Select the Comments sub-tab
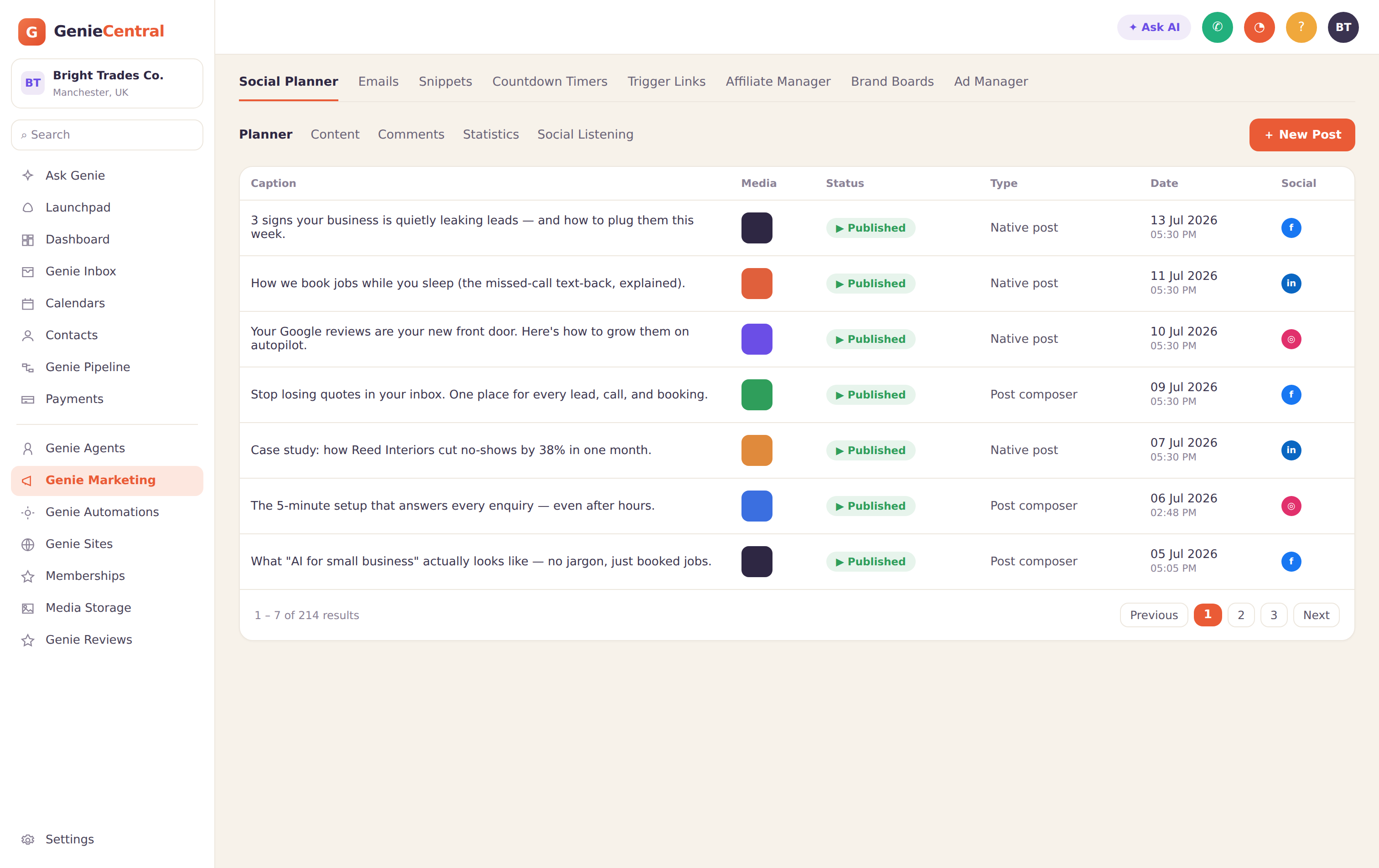 [x=410, y=134]
